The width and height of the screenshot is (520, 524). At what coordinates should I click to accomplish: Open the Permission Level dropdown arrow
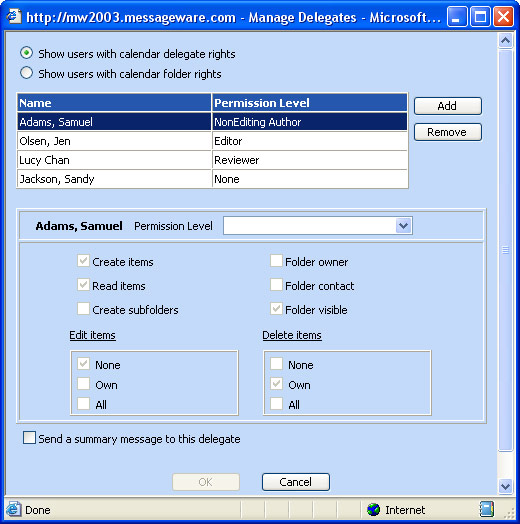[404, 226]
